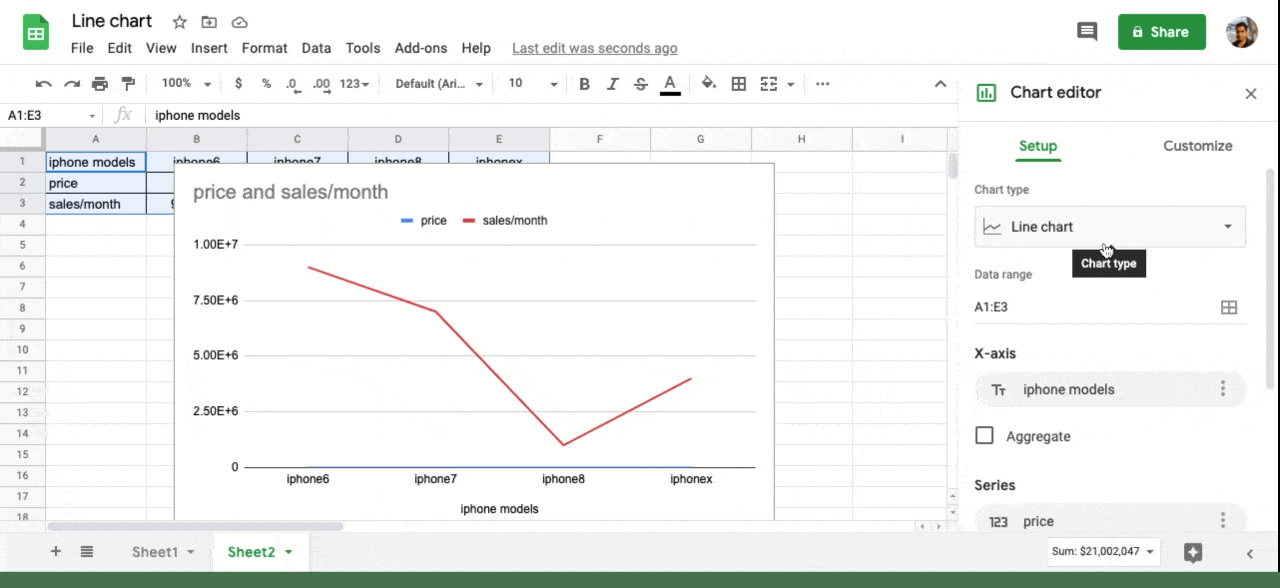Activate the paint format tool

(128, 84)
